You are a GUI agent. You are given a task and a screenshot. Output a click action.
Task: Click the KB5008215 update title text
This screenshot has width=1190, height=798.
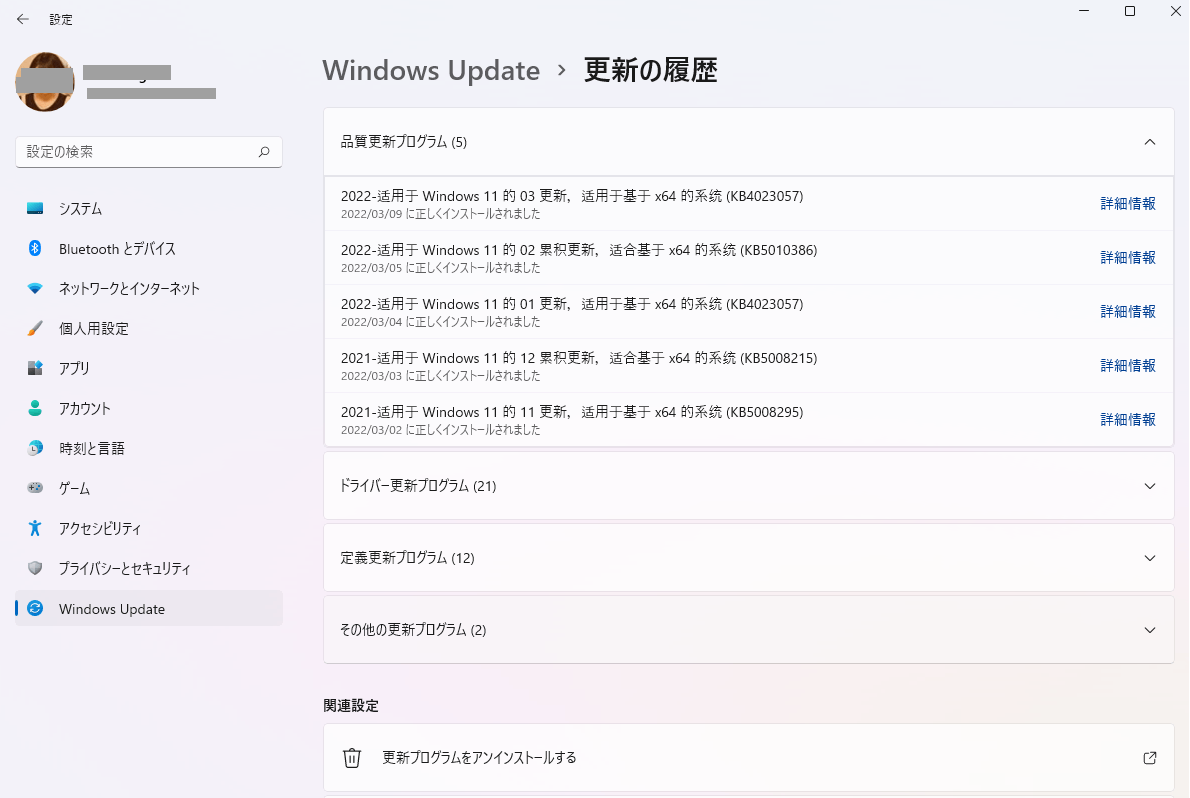(x=579, y=358)
